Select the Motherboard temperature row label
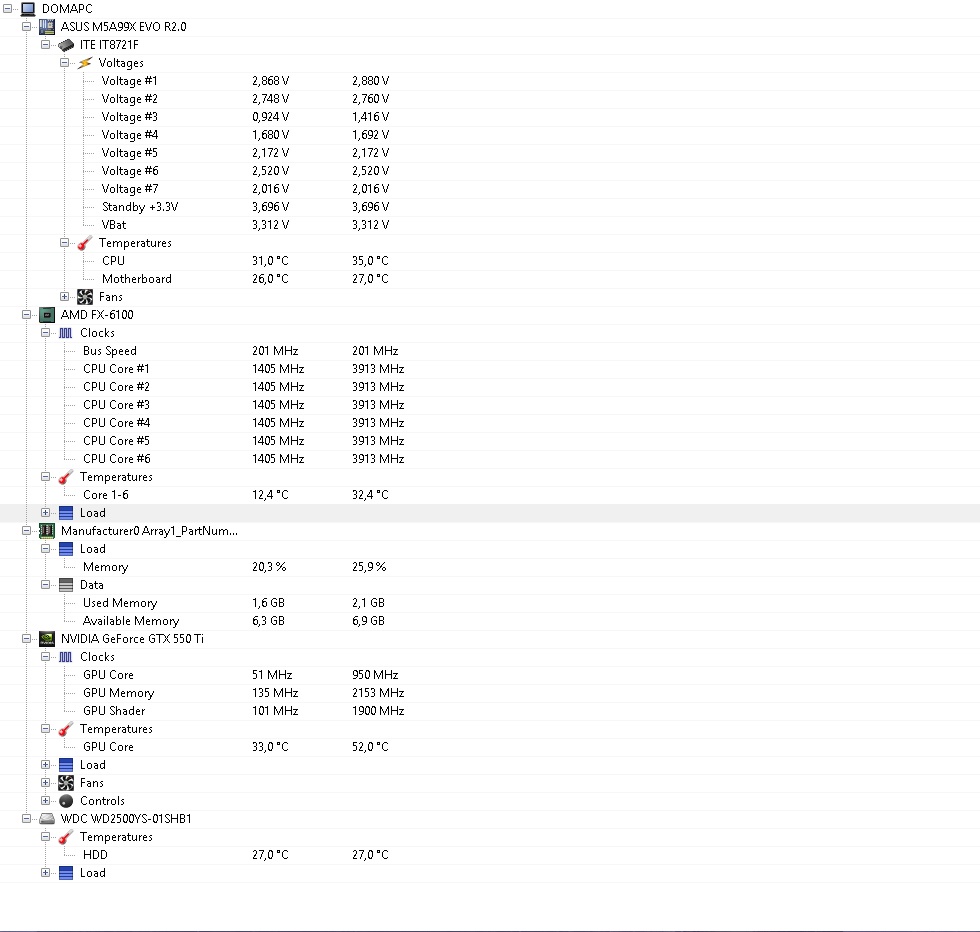 (x=137, y=279)
